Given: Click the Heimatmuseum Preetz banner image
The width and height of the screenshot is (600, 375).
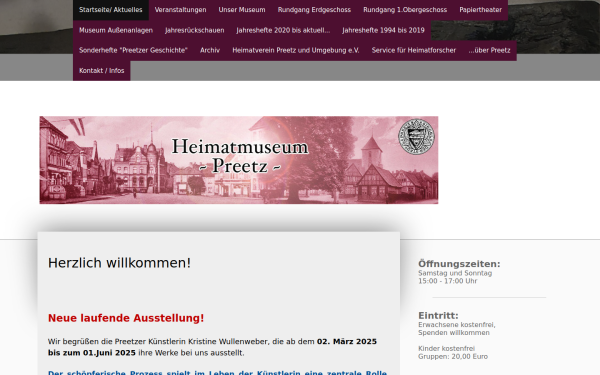Looking at the screenshot, I should click(x=239, y=160).
